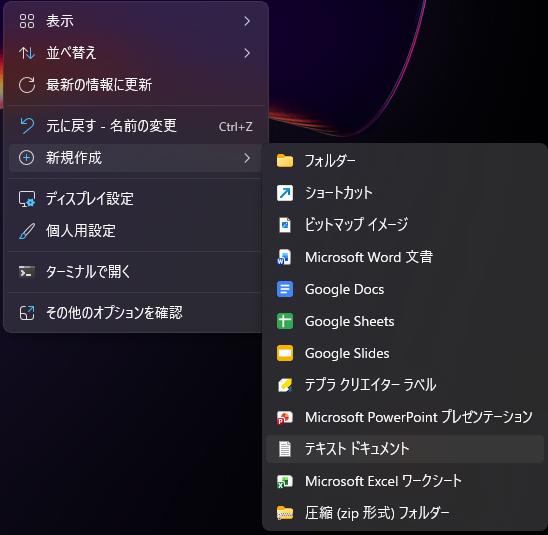
Task: Expand the 並べ替え submenu chevron
Action: click(247, 53)
